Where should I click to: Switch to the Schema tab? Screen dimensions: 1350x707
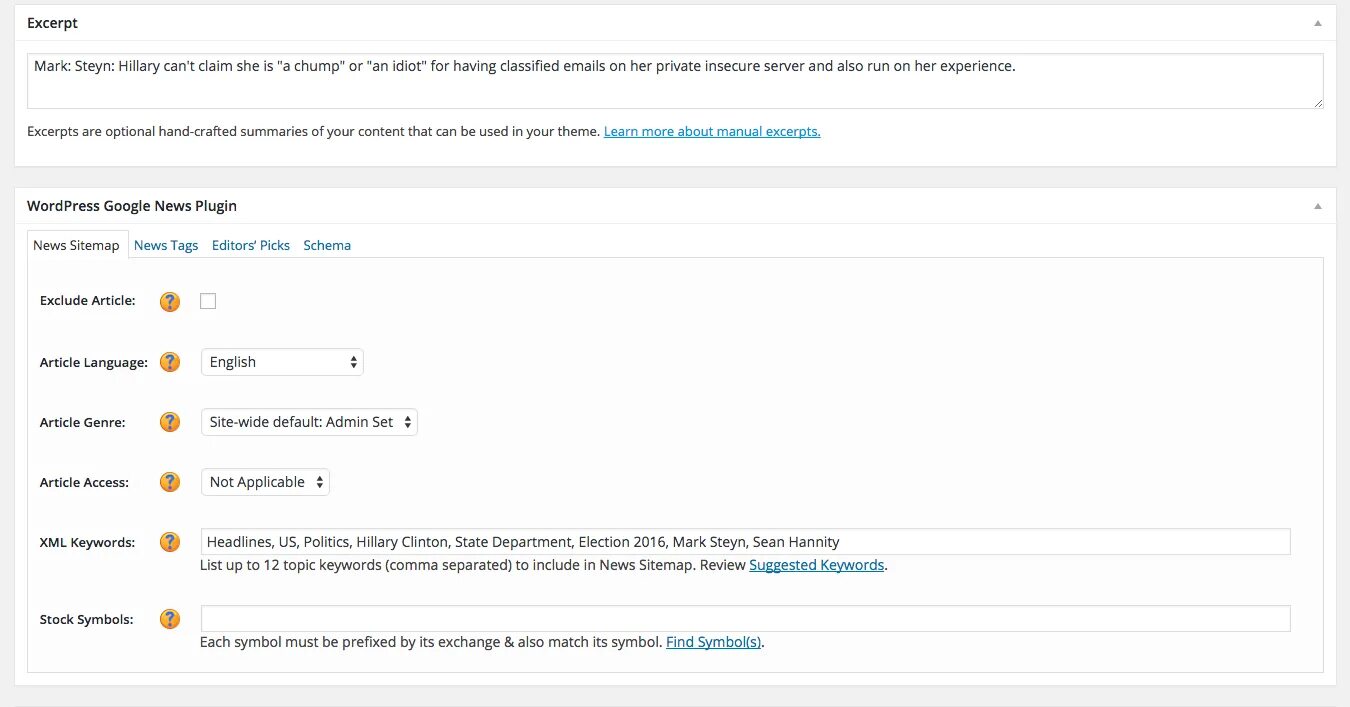[327, 245]
